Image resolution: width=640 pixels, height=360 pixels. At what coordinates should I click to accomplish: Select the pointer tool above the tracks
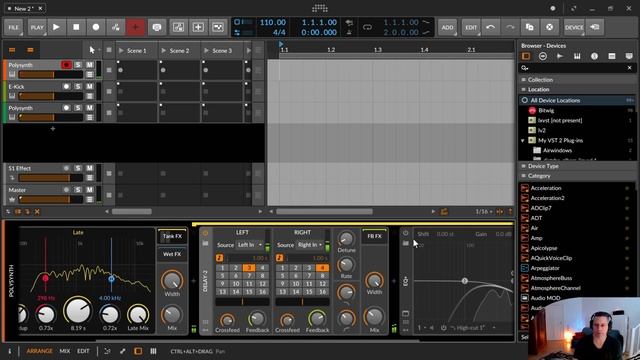(92, 50)
